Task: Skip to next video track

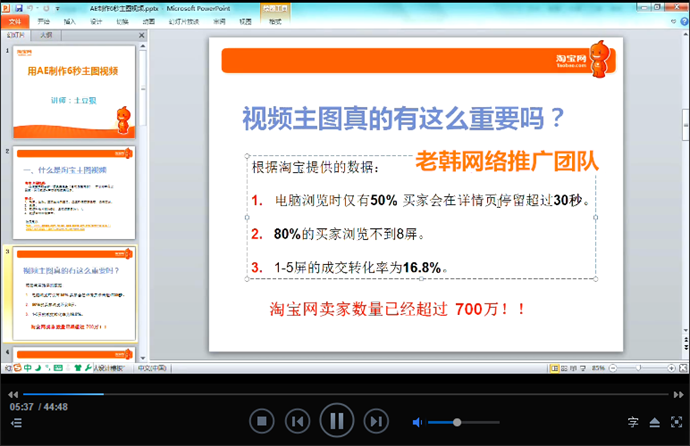Action: tap(376, 421)
